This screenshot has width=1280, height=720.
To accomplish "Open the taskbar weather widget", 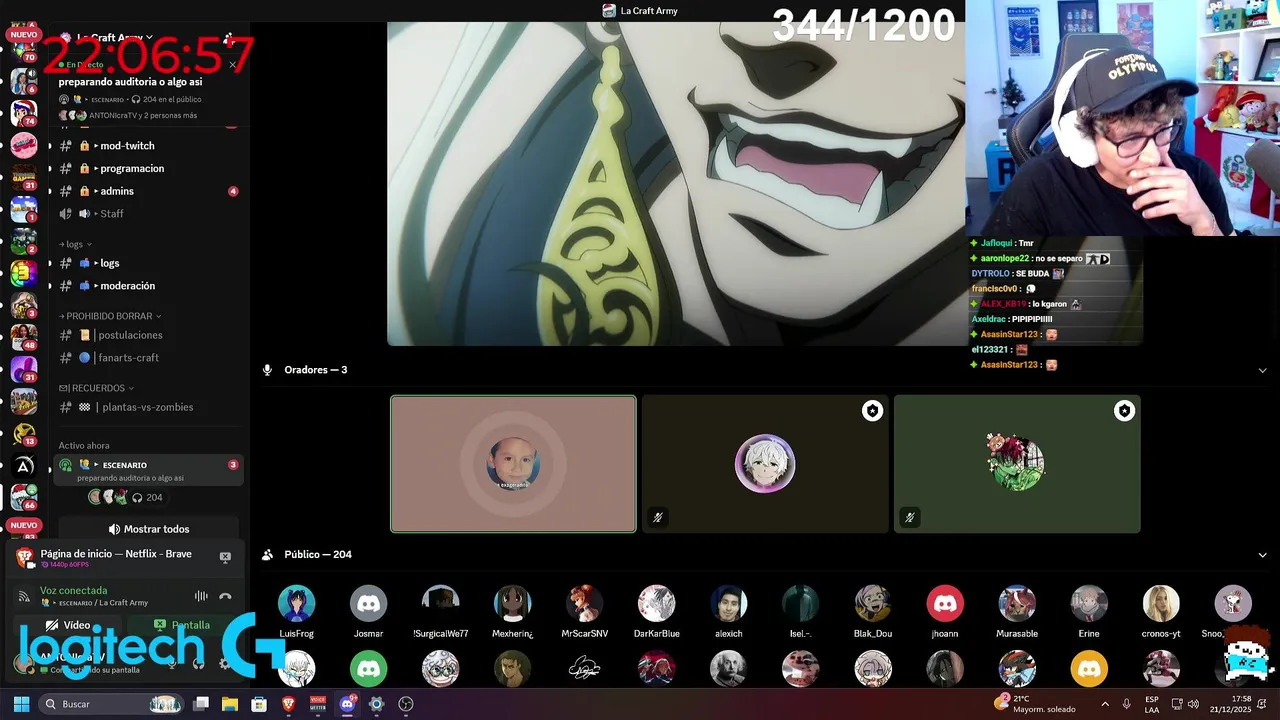I will [1034, 704].
